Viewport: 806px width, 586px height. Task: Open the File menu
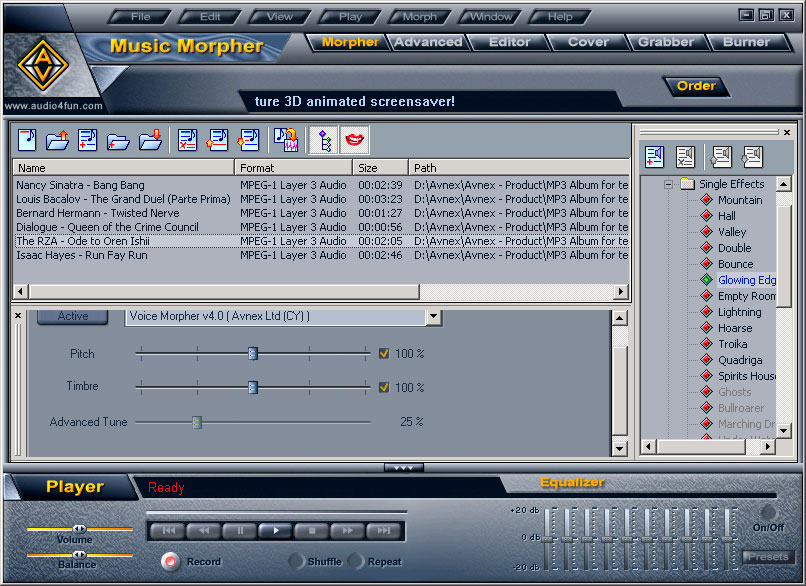(140, 17)
